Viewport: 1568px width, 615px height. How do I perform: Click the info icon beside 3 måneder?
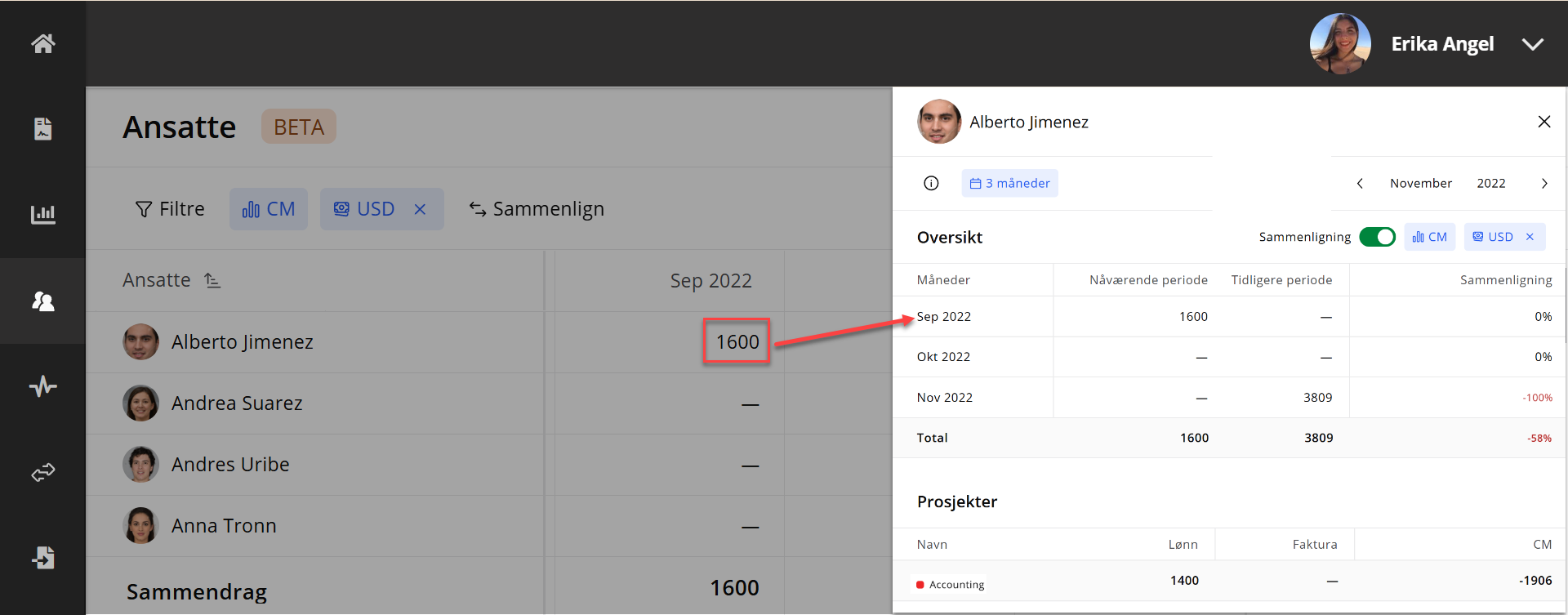(931, 183)
